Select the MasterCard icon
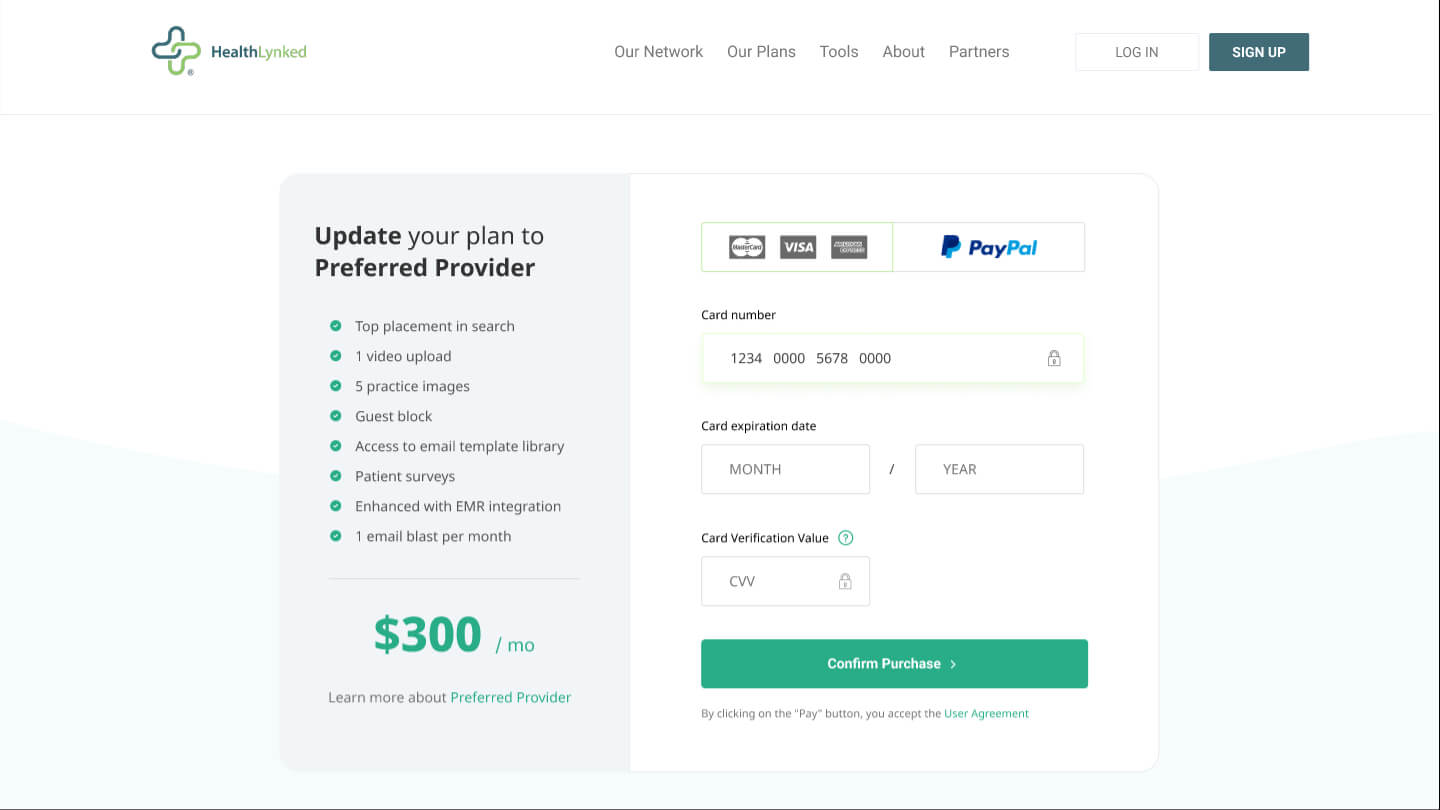 point(747,247)
